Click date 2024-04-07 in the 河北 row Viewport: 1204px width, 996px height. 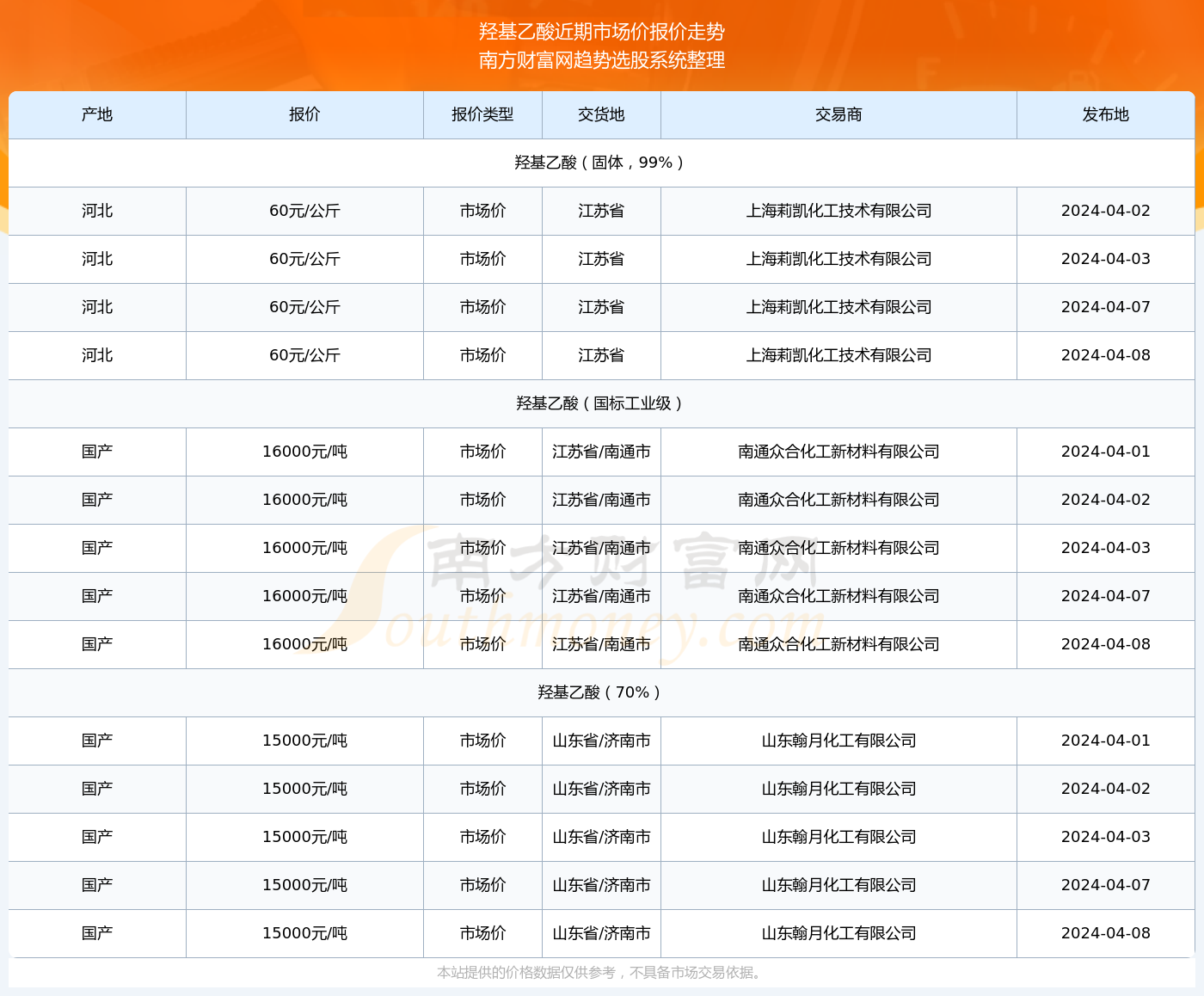[1105, 307]
